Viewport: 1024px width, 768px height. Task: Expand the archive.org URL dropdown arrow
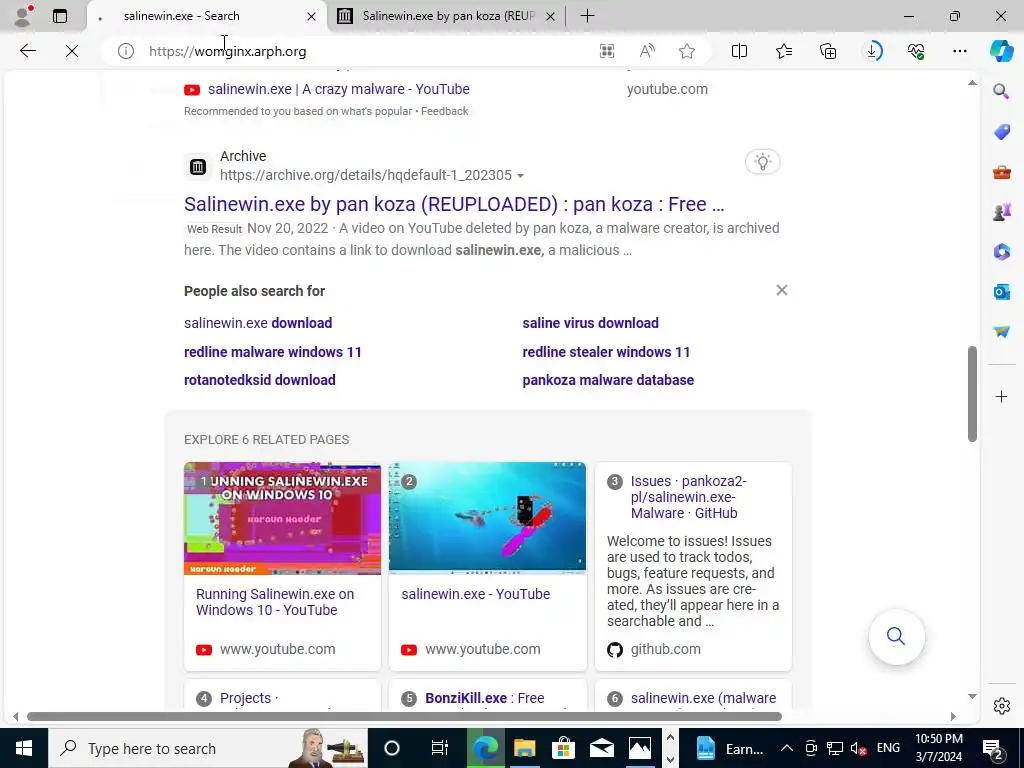click(x=520, y=176)
